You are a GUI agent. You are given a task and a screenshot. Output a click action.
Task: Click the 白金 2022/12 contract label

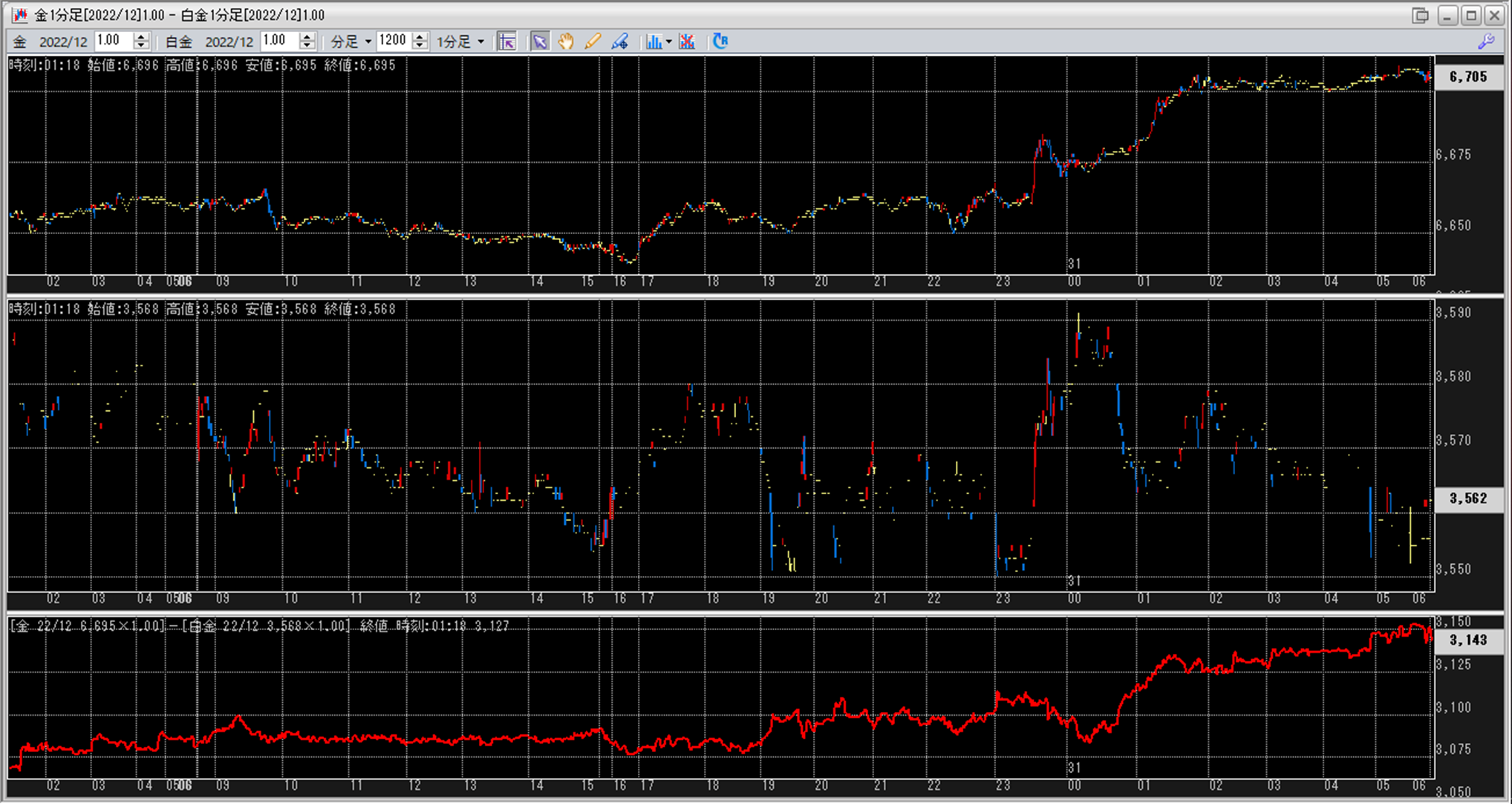tap(209, 42)
